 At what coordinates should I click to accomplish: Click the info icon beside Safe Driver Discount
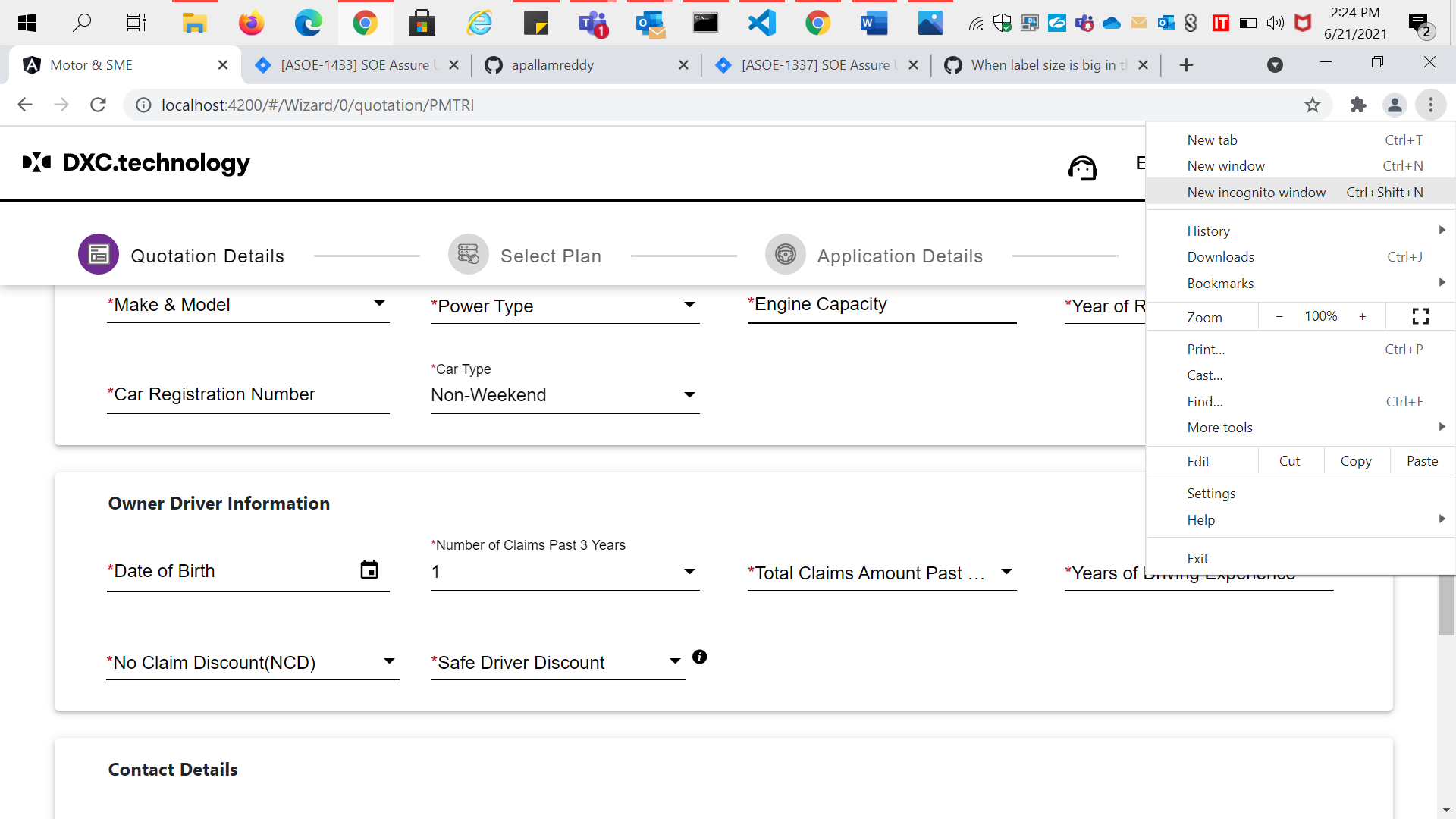coord(699,657)
